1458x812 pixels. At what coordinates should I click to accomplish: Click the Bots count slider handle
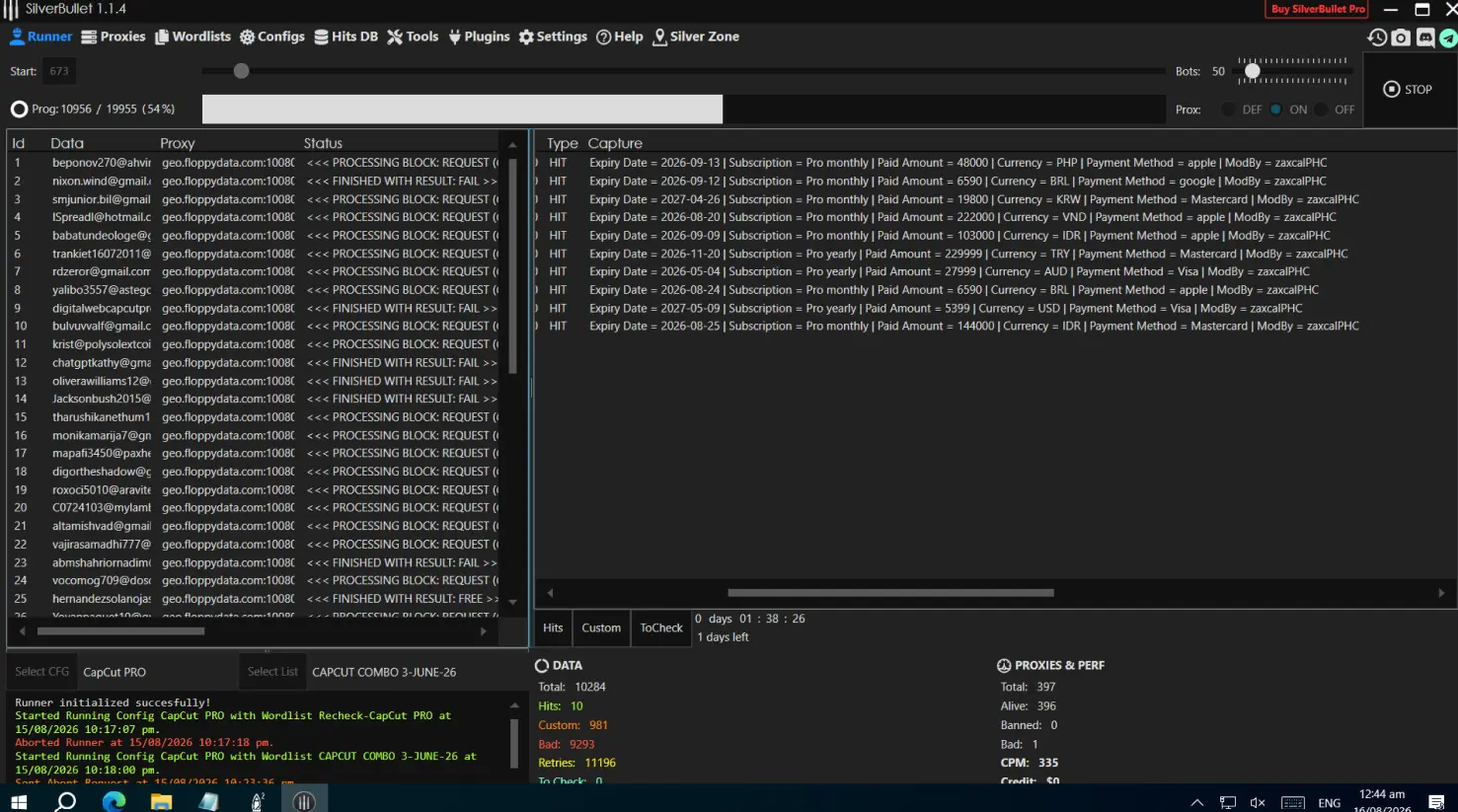(x=1253, y=71)
